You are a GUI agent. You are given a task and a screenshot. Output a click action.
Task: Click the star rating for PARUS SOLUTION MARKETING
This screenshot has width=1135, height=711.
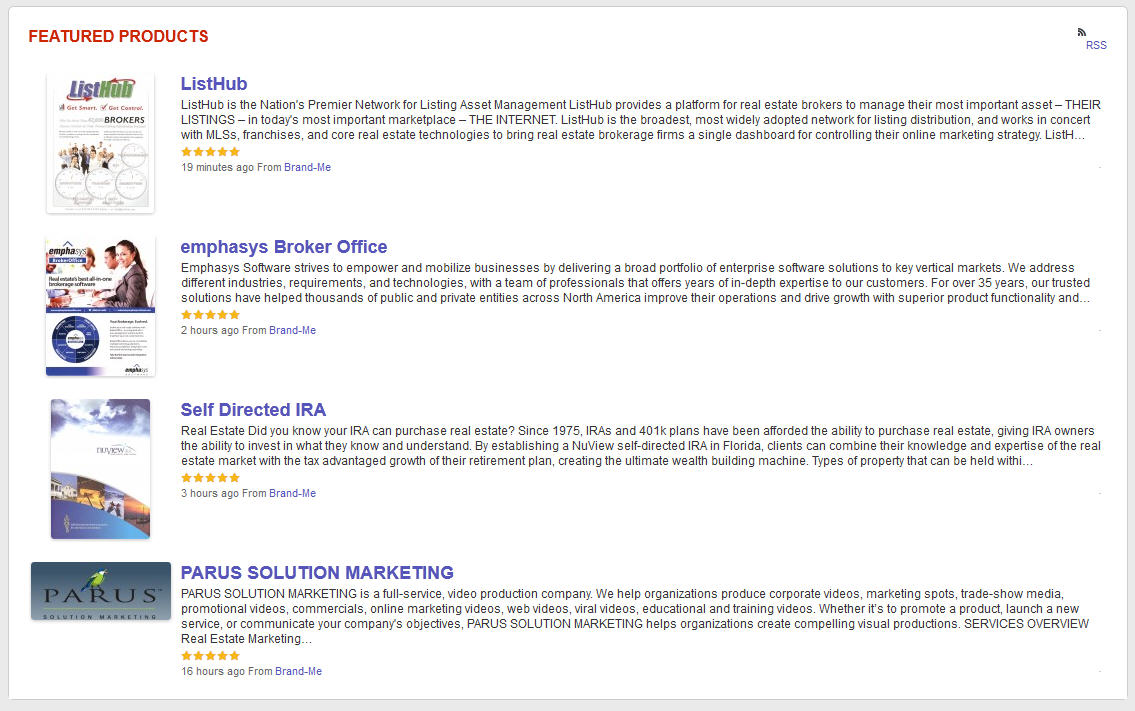click(x=210, y=656)
